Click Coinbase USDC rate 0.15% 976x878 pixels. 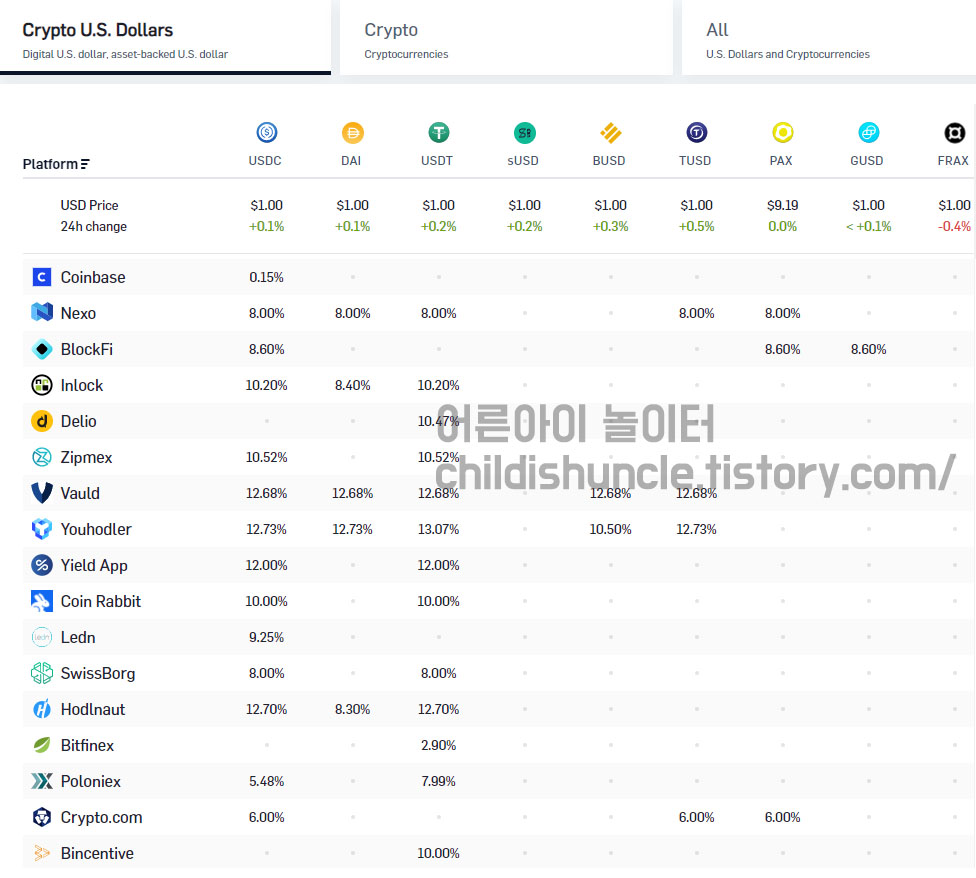point(266,277)
